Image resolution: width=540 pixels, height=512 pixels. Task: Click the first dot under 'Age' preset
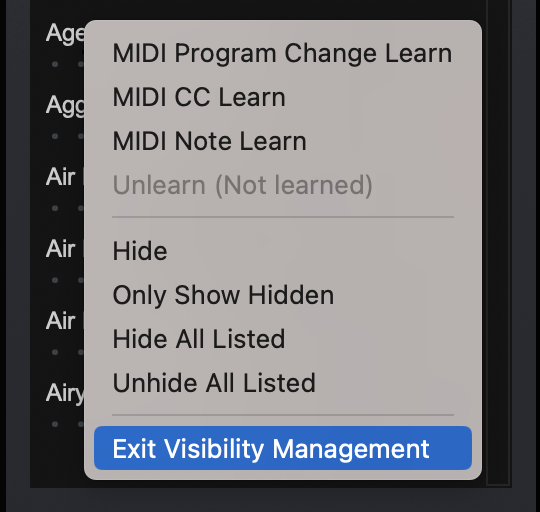coord(55,64)
